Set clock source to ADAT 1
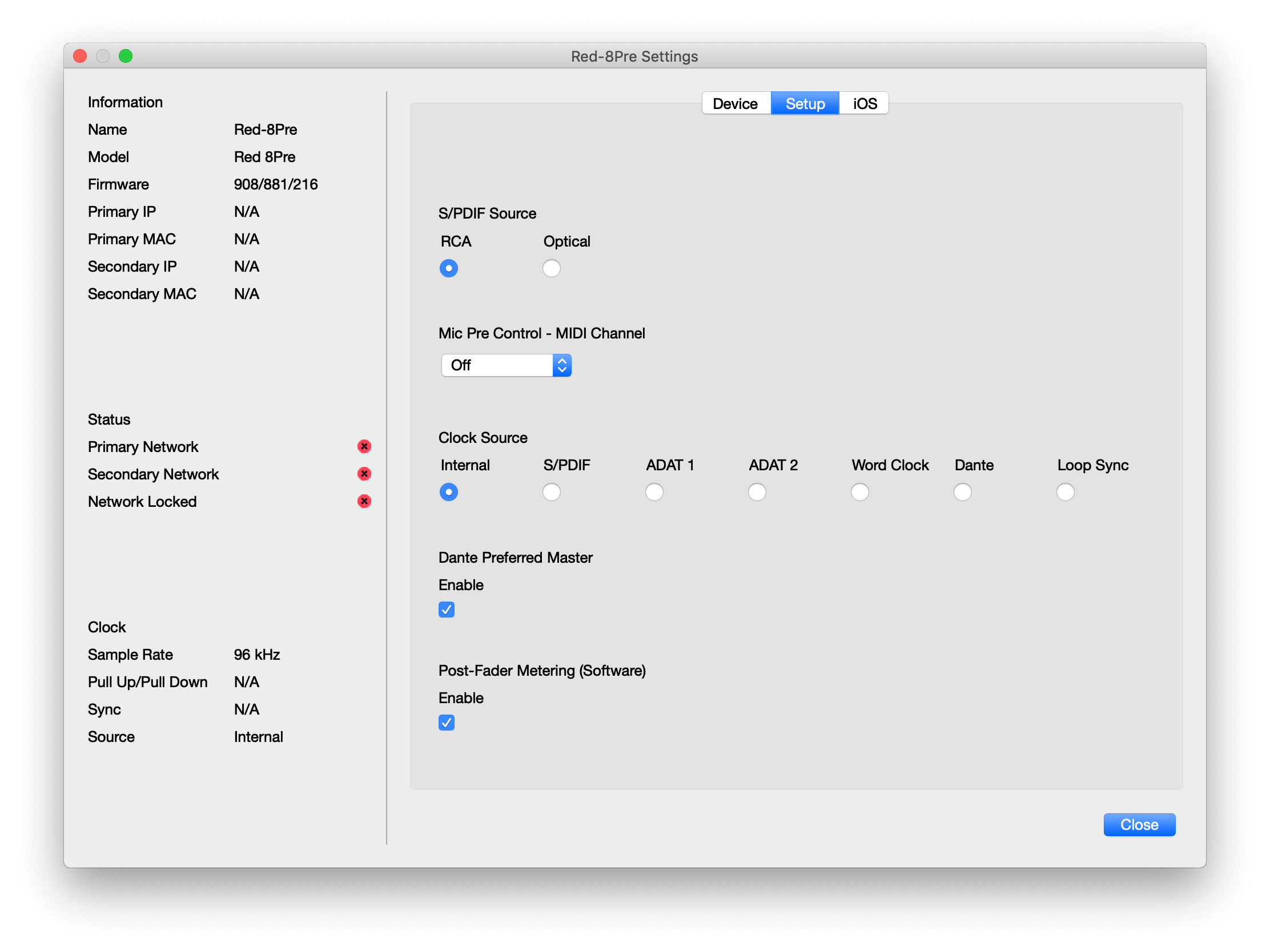 coord(654,493)
